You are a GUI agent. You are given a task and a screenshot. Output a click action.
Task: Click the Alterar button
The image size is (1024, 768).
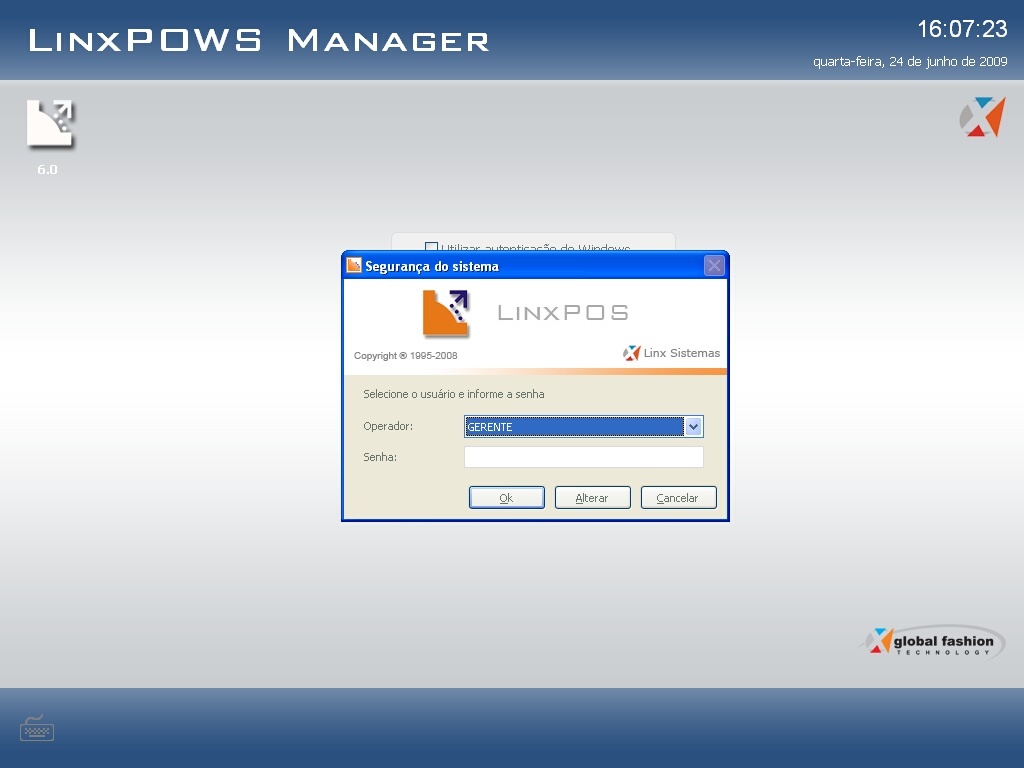(x=592, y=498)
